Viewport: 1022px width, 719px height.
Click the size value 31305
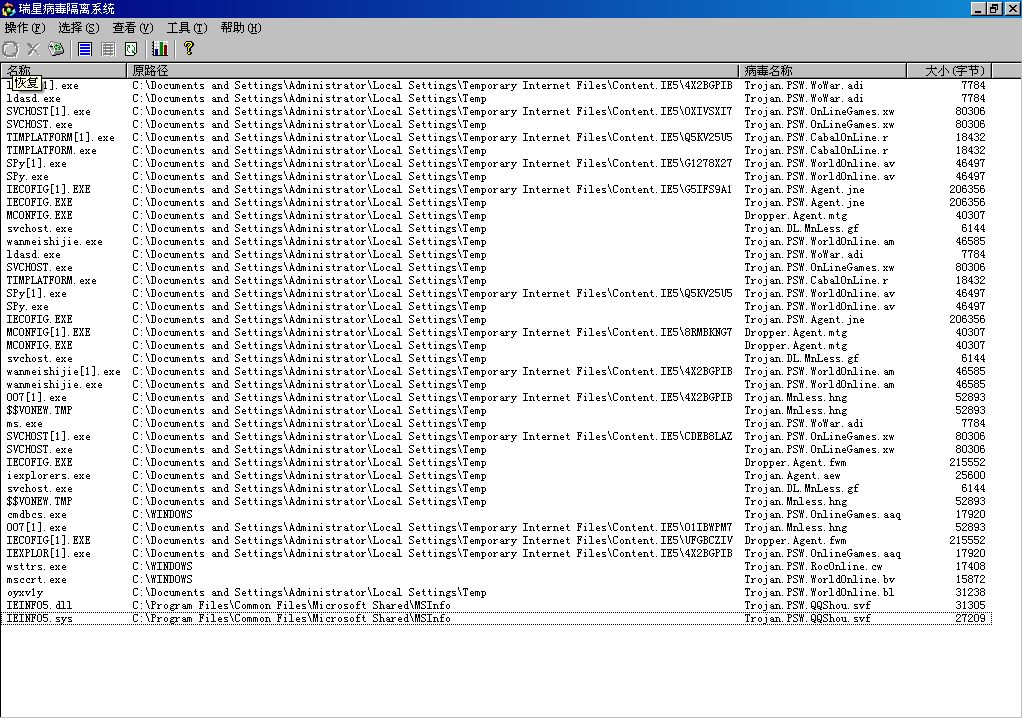970,606
